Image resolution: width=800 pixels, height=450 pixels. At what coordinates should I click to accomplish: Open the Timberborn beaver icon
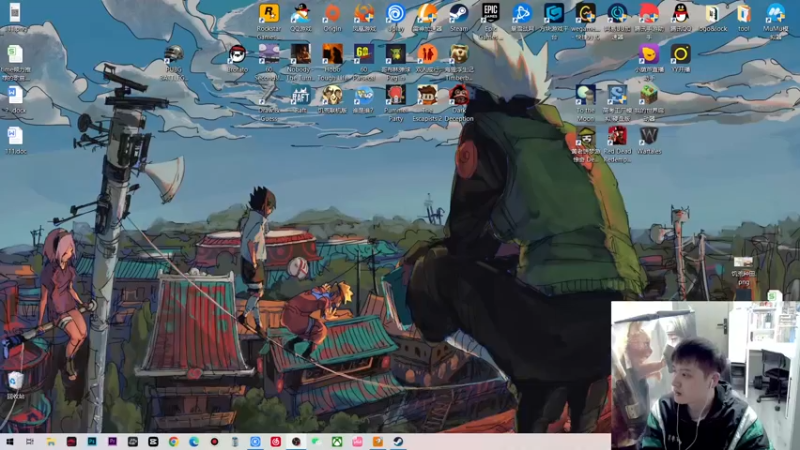(459, 54)
